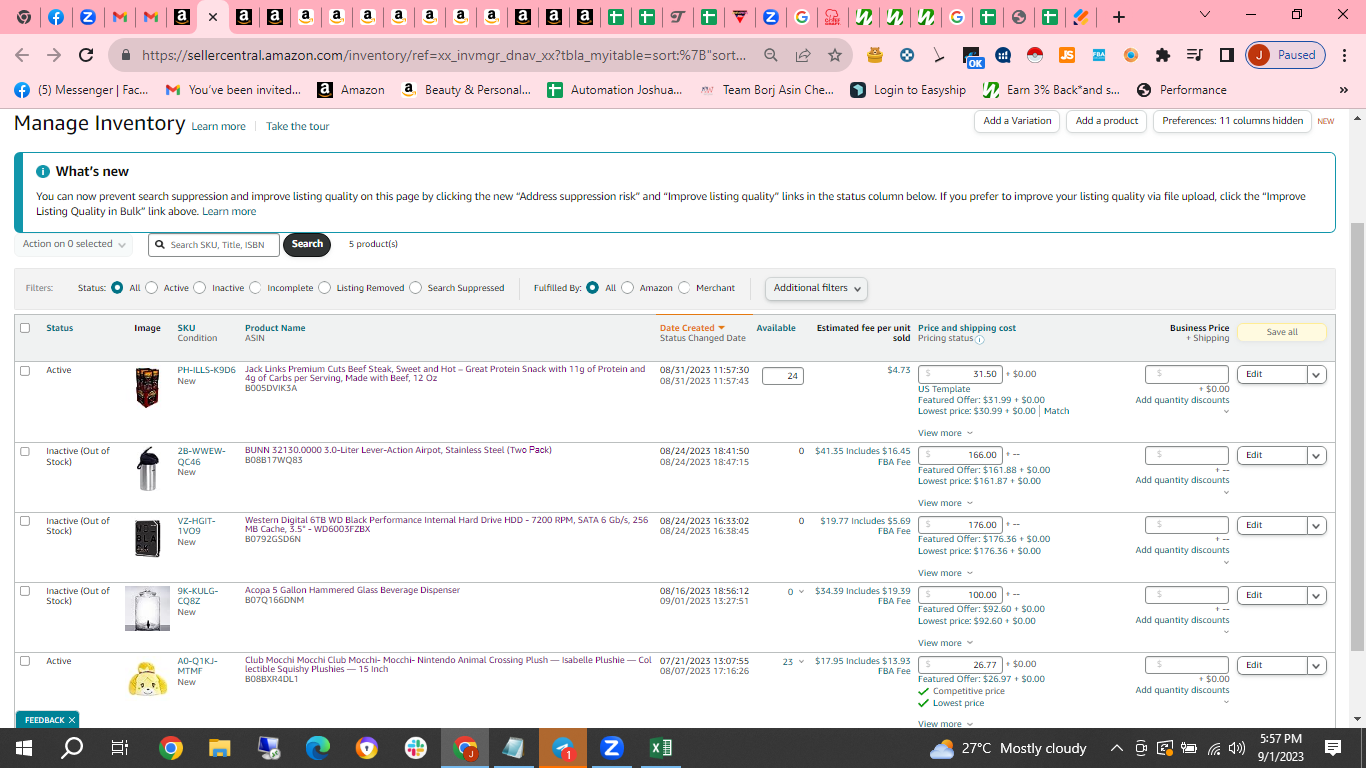Viewport: 1366px width, 768px height.
Task: Open the Login to Easyship bookmark
Action: 908,90
